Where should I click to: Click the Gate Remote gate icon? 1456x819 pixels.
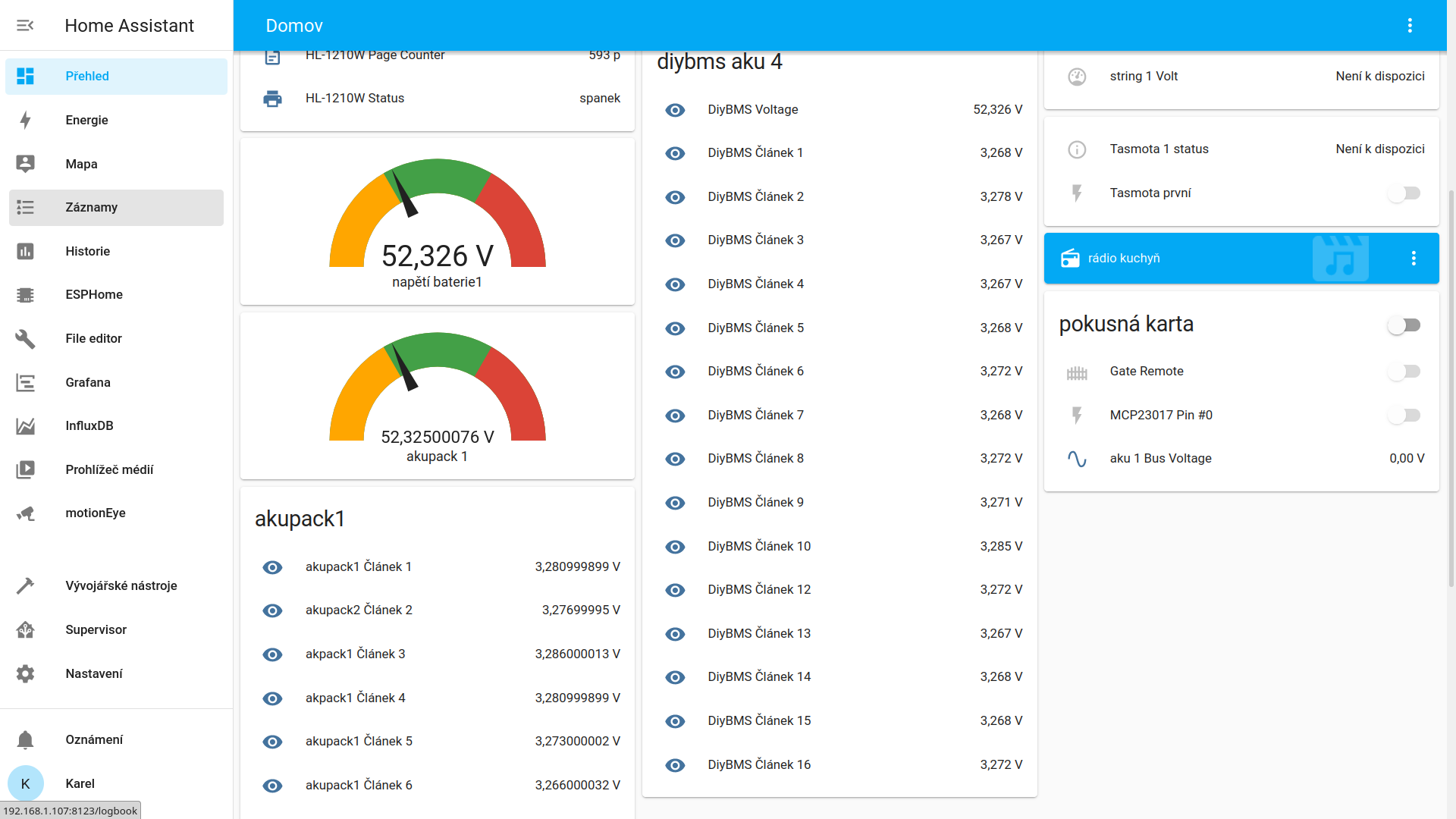coord(1077,372)
